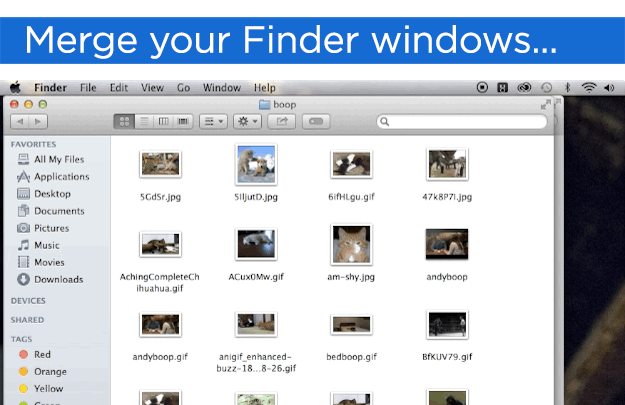Viewport: 625px width, 405px height.
Task: Select the 5GdSr.jpg thumbnail
Action: (160, 164)
